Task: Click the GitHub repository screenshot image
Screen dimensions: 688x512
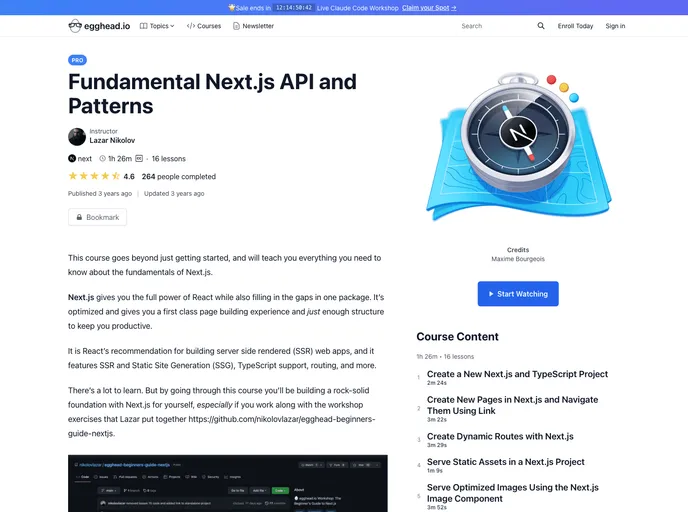Action: [228, 483]
